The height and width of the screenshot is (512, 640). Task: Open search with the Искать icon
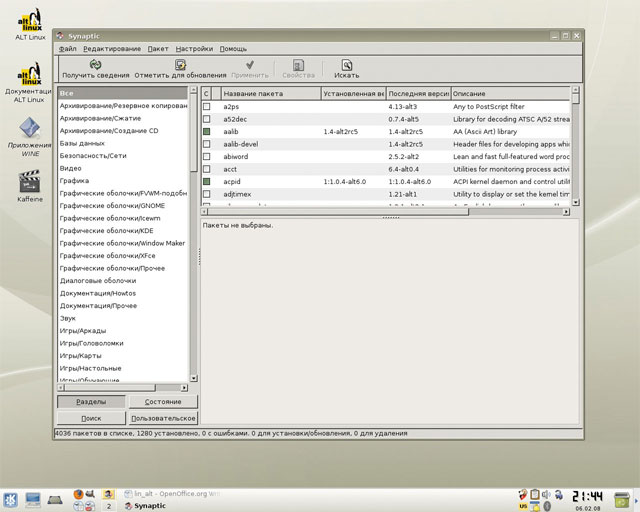(x=346, y=64)
